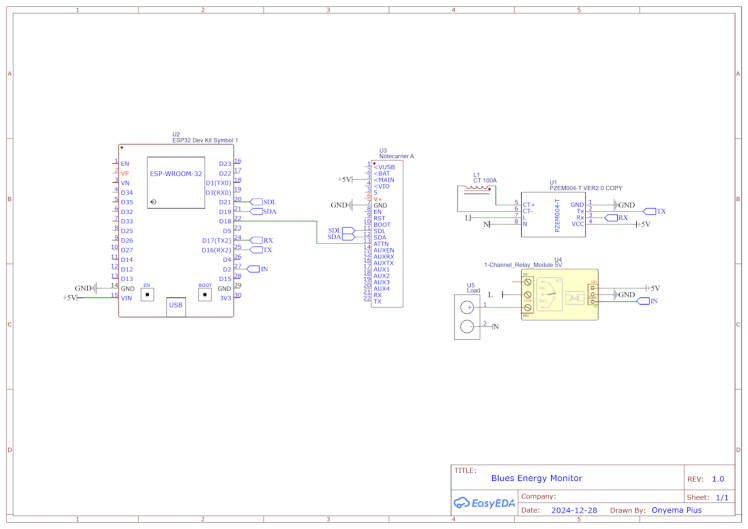Screen dimensions: 748x529
Task: Click the 'PZEM004-T VER2.0 COPY' label
Action: tap(586, 188)
